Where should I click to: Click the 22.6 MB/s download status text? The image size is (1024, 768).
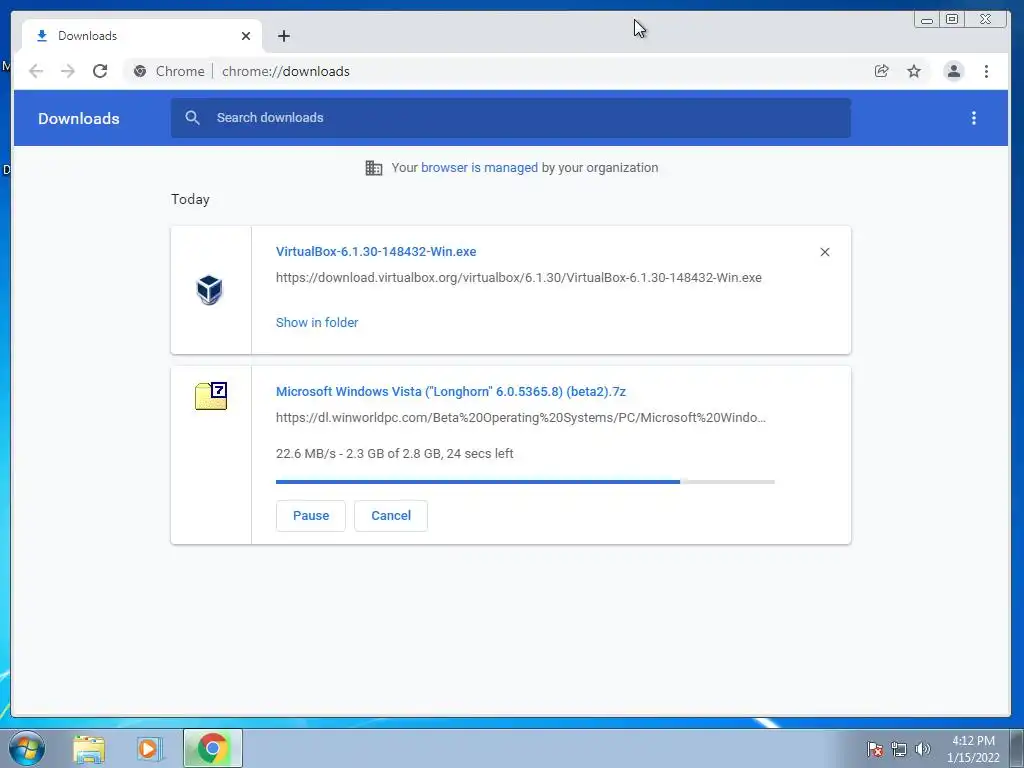click(x=394, y=454)
